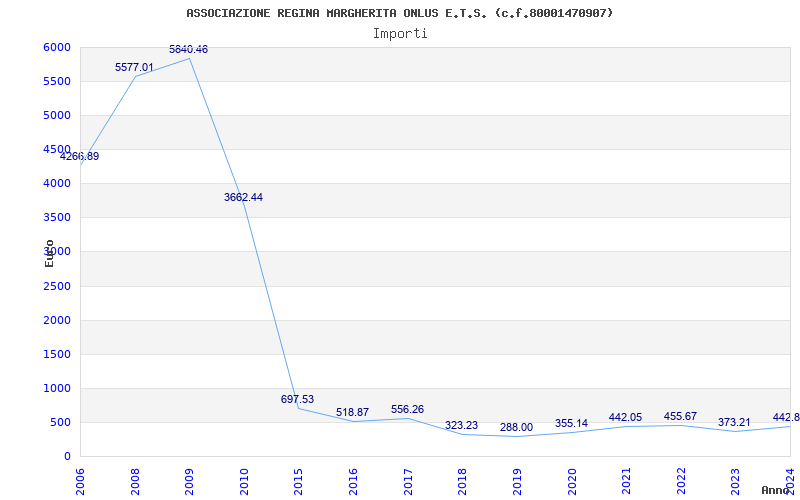Click the 2008 year tick label
800x500 pixels.
click(x=135, y=482)
